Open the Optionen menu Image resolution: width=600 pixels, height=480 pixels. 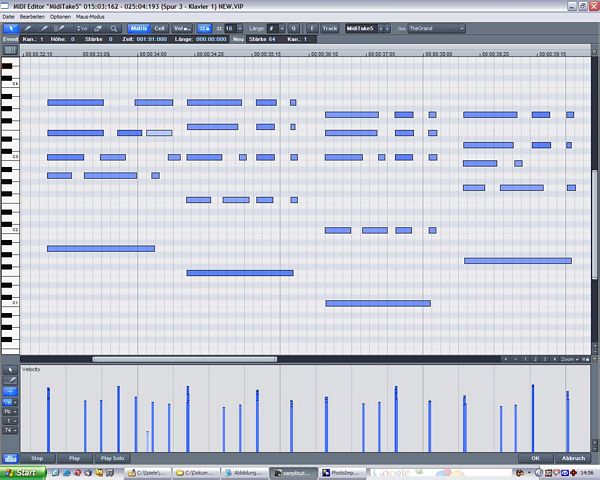click(x=60, y=17)
